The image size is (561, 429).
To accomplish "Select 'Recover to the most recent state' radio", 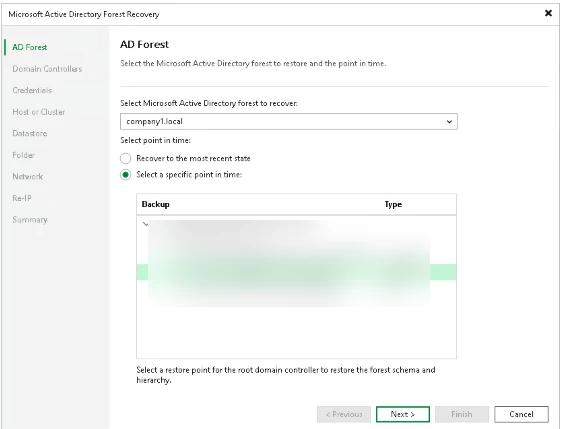I will point(126,158).
